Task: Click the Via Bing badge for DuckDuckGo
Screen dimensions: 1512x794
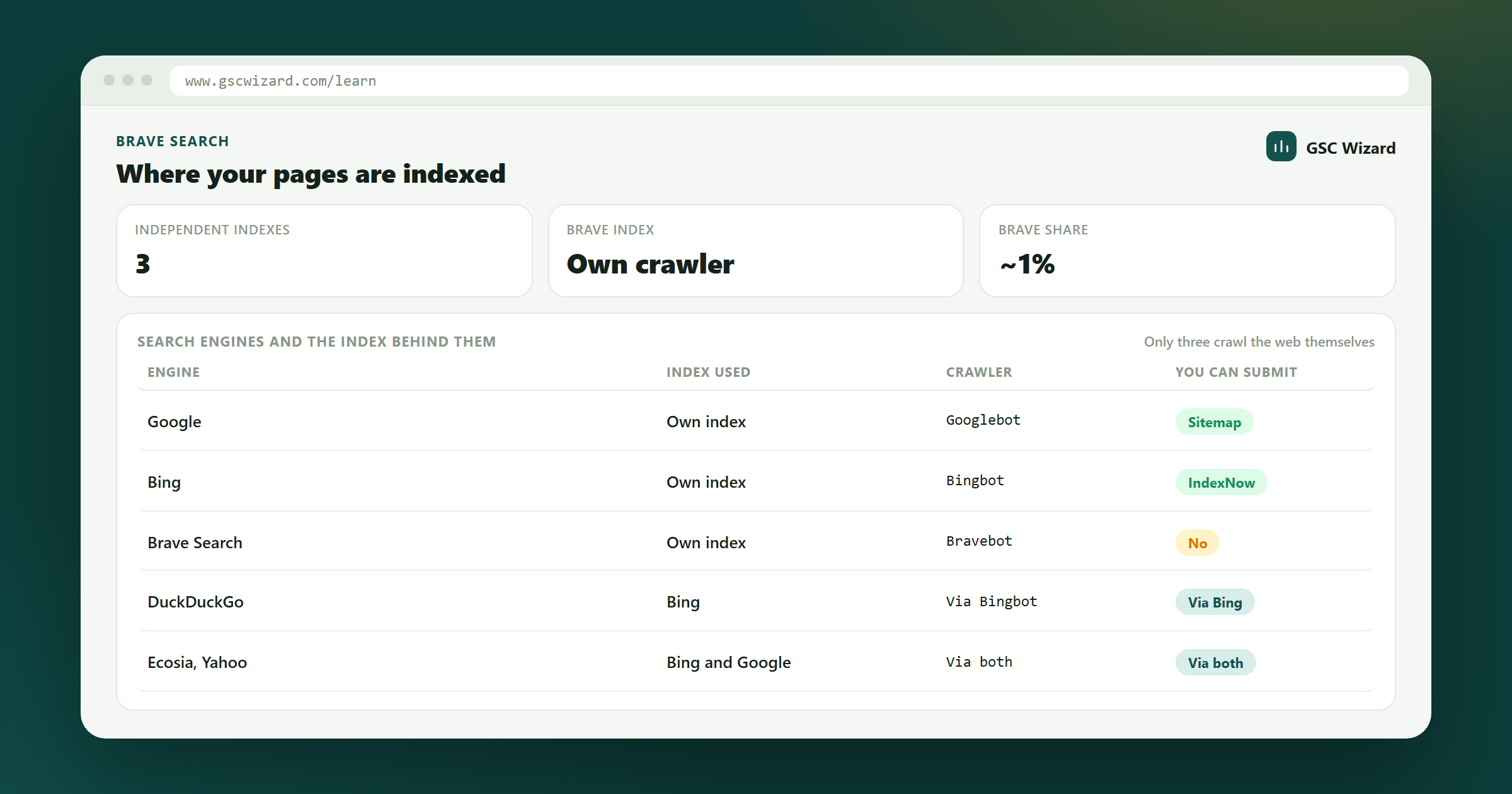Action: point(1215,602)
